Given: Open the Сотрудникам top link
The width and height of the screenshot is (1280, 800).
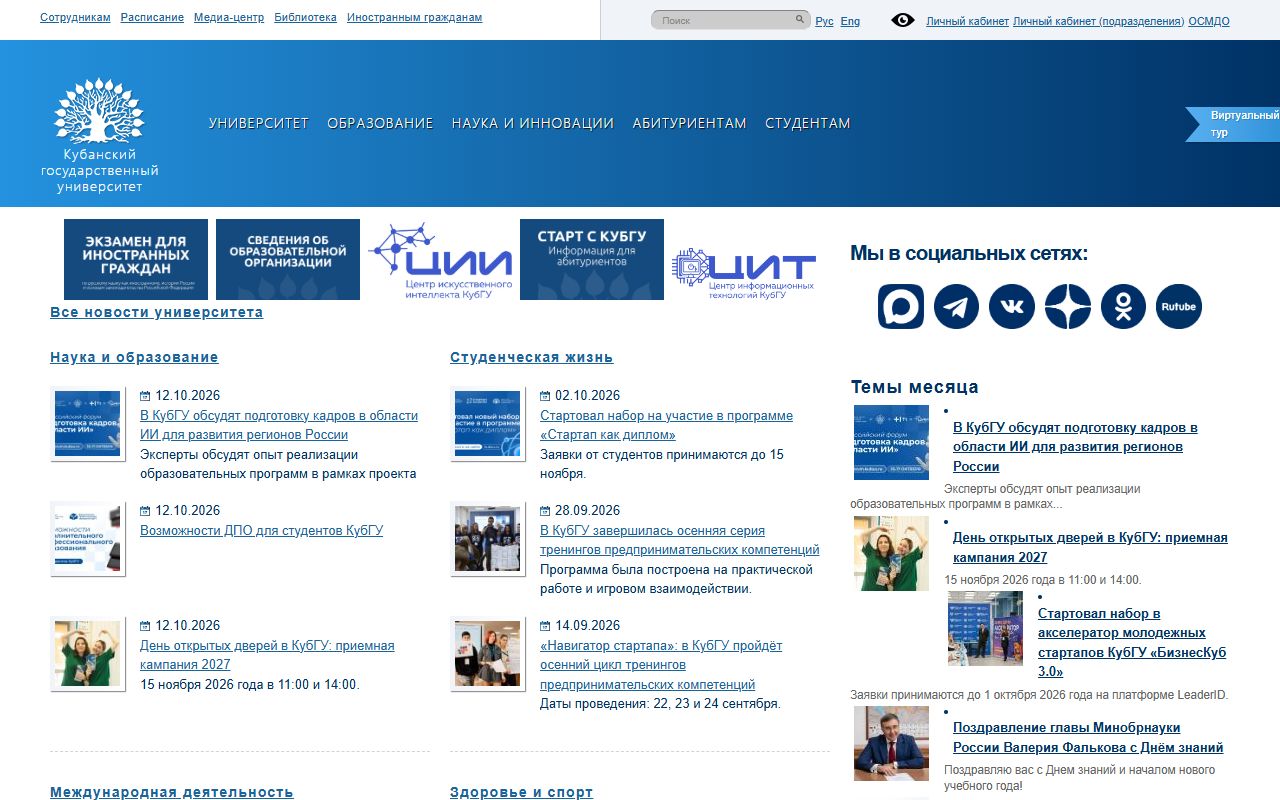Looking at the screenshot, I should tap(75, 18).
